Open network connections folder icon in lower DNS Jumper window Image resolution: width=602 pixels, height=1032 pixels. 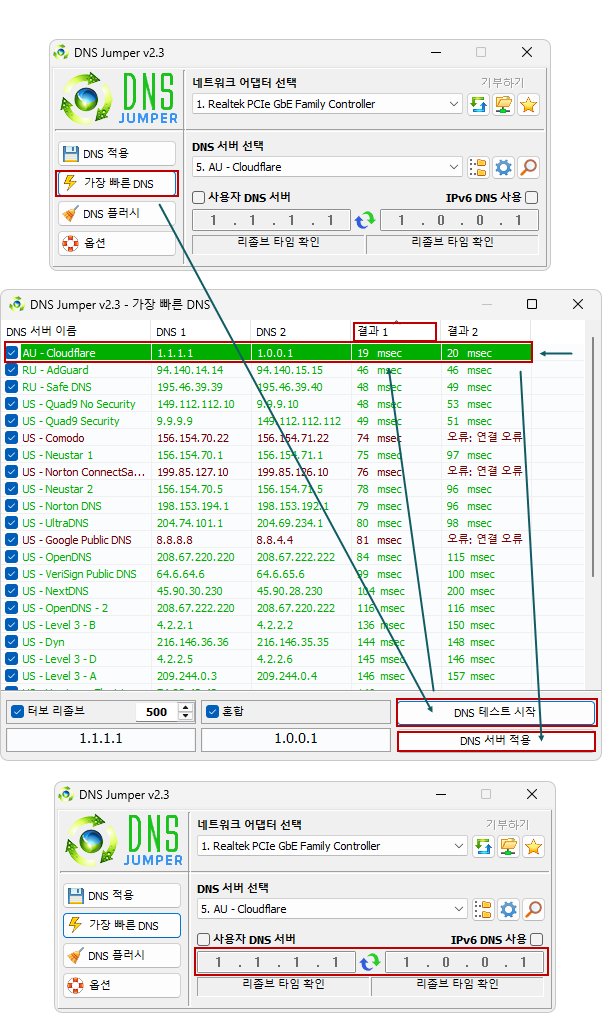pos(509,846)
